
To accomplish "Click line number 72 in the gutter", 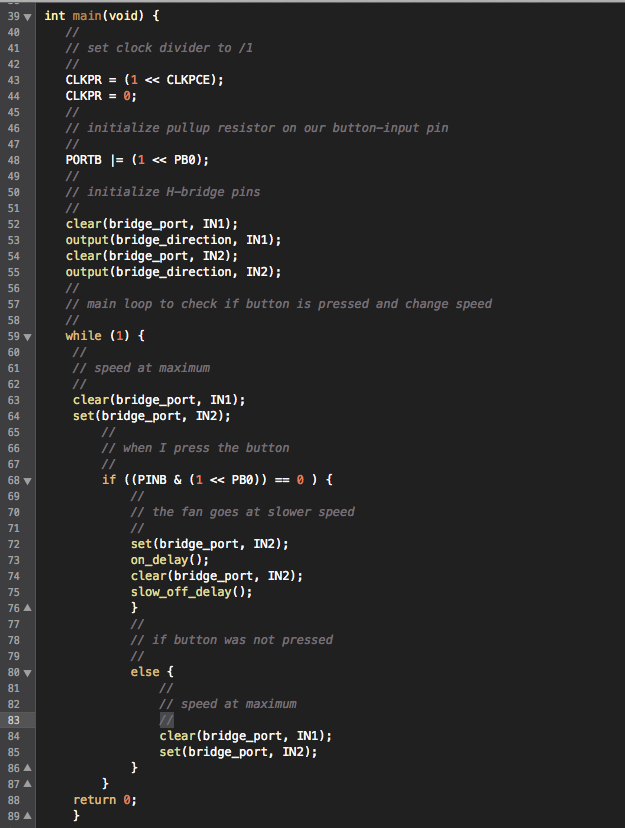I will 14,544.
